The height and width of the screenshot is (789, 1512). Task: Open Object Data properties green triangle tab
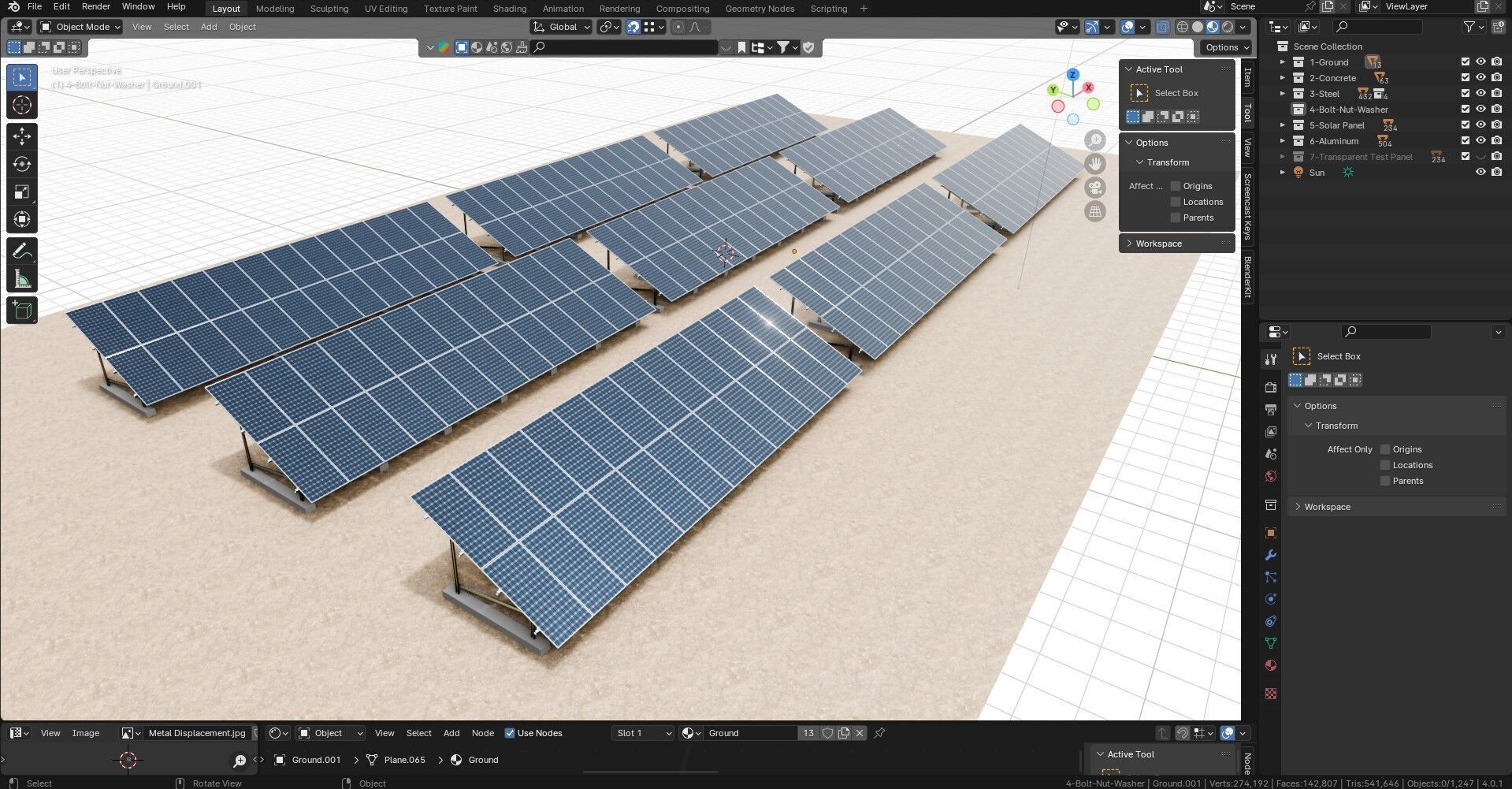click(1270, 643)
